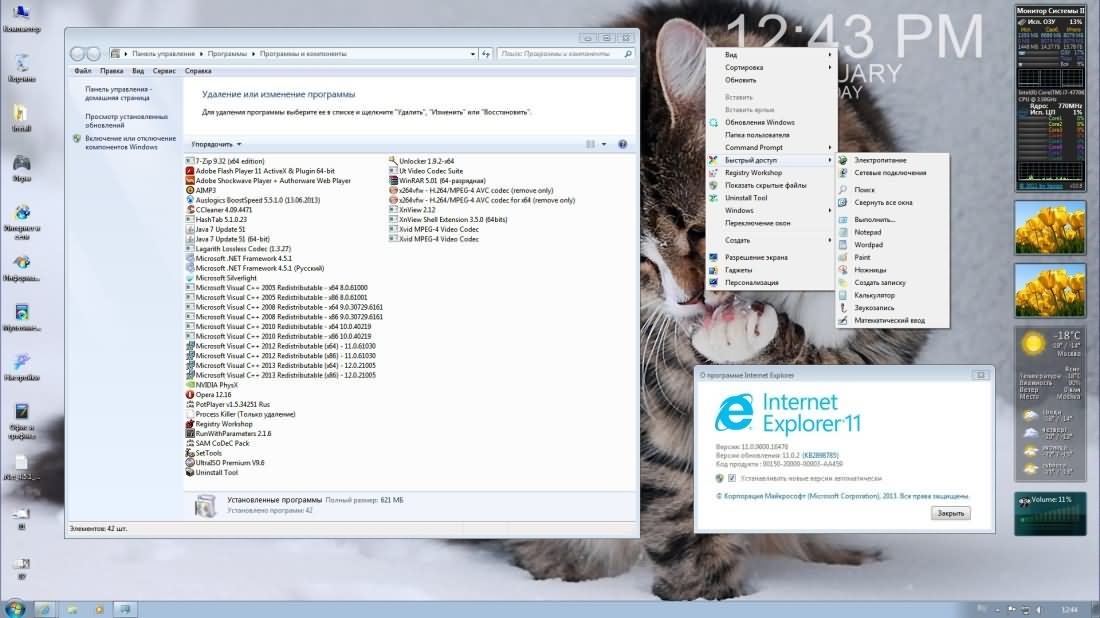This screenshot has width=1100, height=618.
Task: Click the Персонализация icon in context menu
Action: (x=713, y=283)
